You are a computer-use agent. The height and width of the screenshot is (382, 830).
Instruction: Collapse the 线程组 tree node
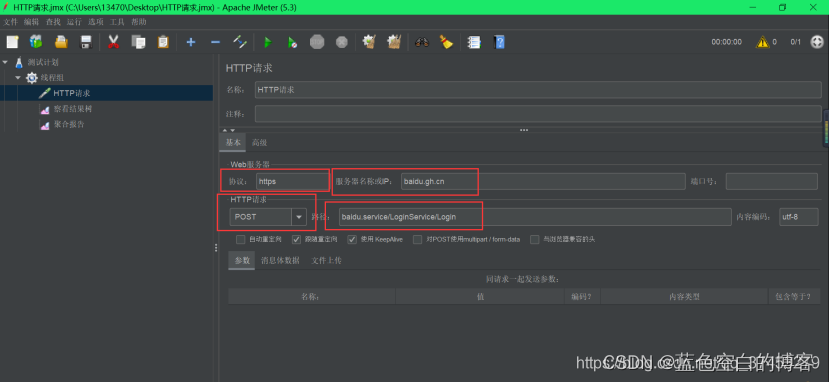tap(18, 78)
